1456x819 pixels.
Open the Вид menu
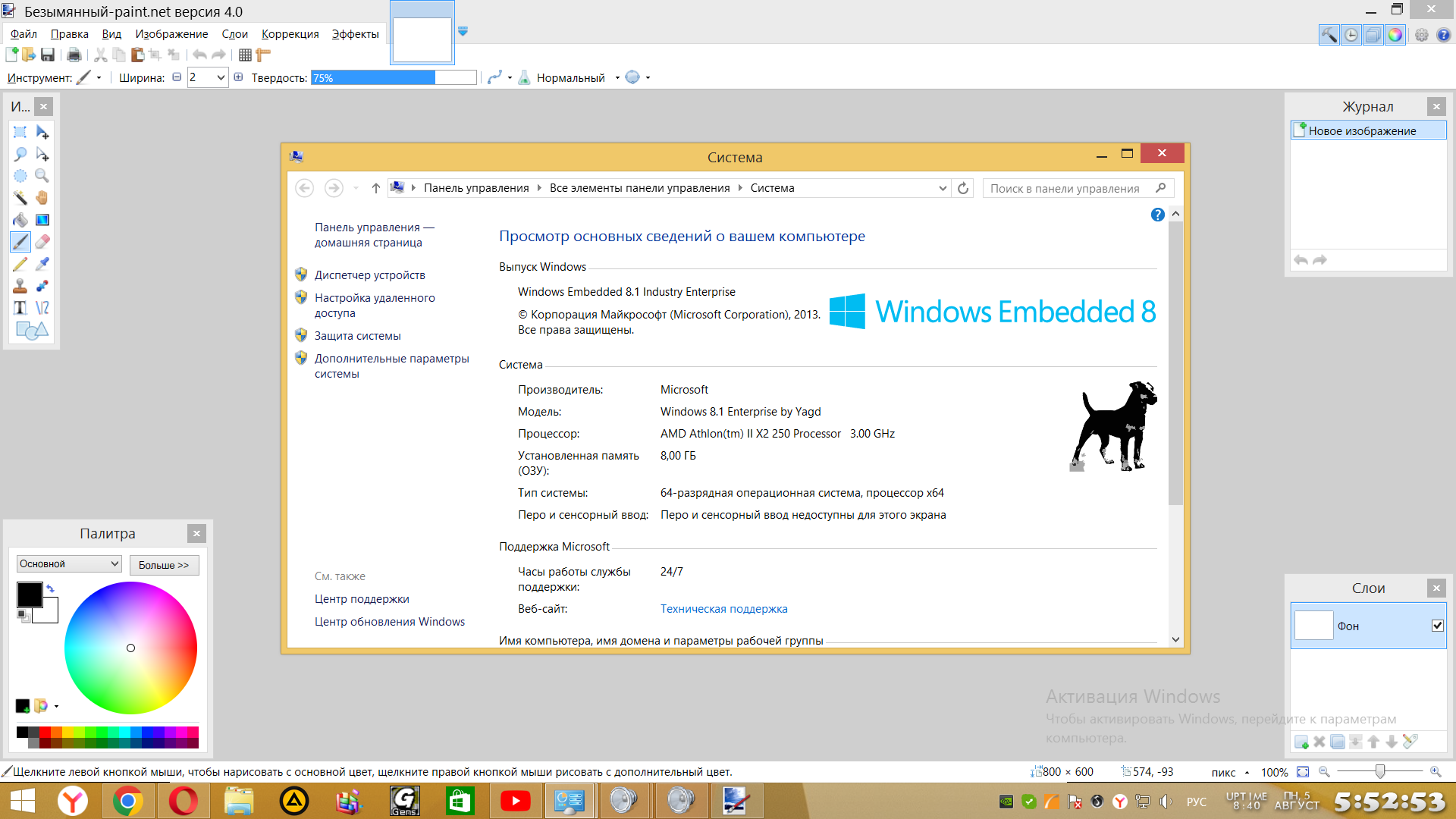pos(111,34)
